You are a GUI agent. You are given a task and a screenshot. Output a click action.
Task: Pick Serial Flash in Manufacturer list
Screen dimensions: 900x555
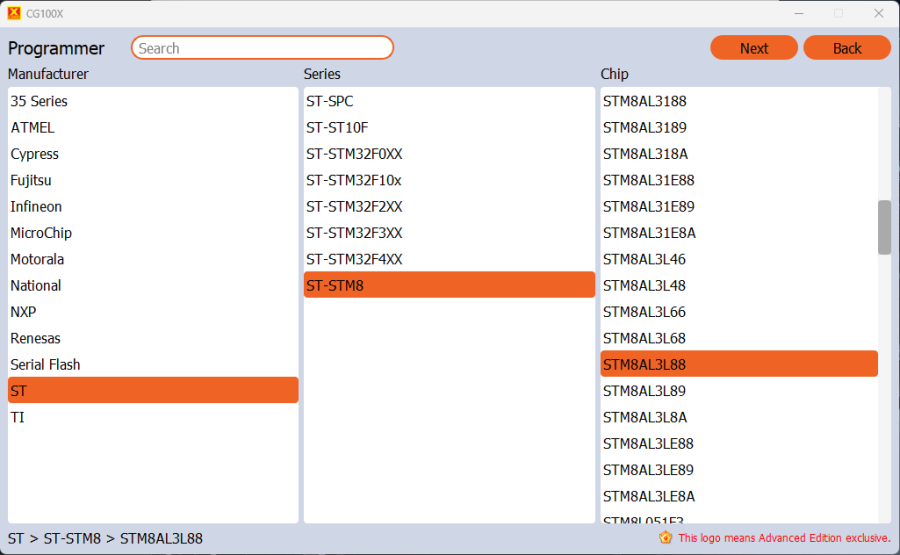pos(45,365)
